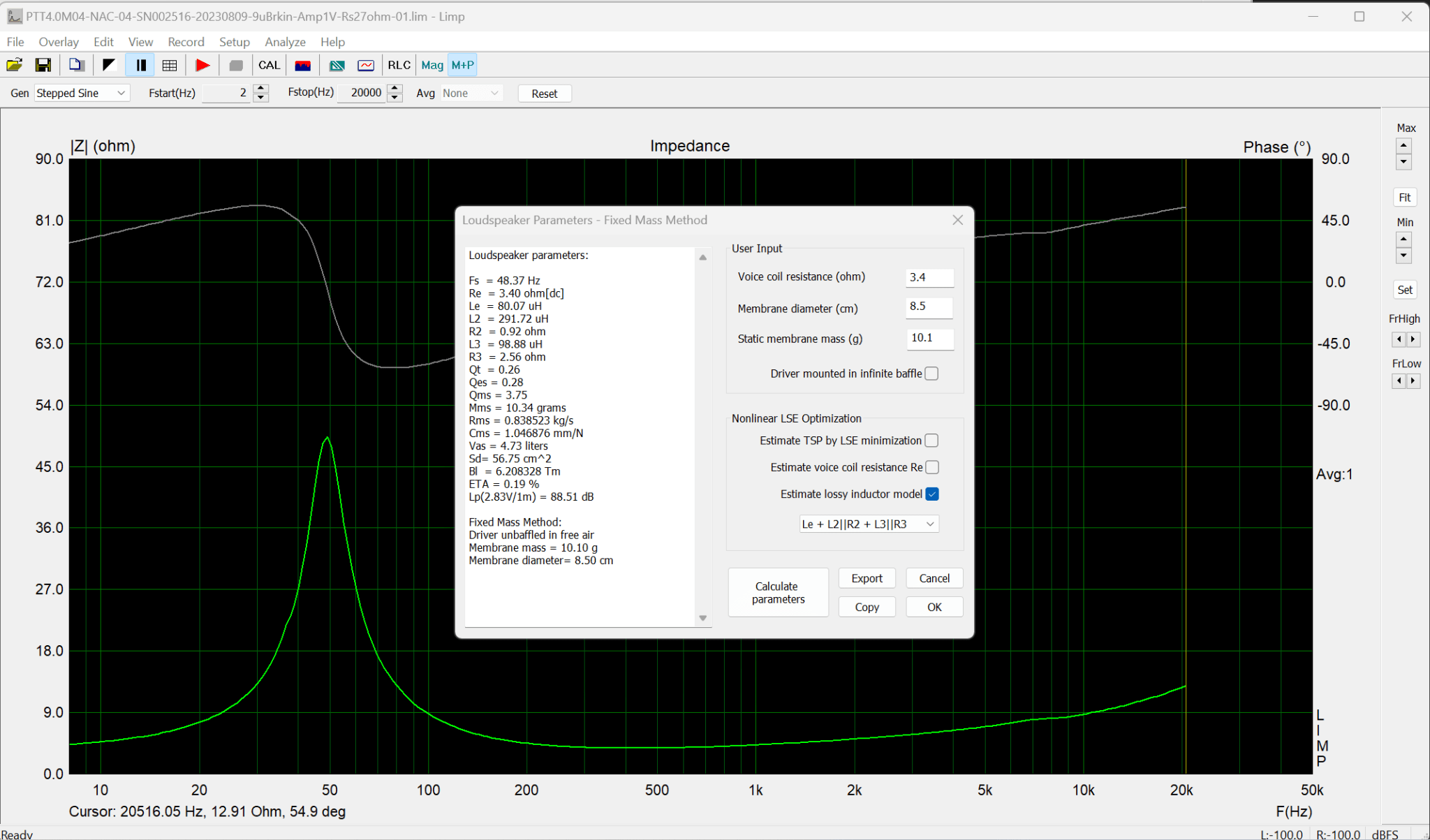The height and width of the screenshot is (840, 1430).
Task: Decrease the Fstop value with its down spinner
Action: click(x=395, y=98)
